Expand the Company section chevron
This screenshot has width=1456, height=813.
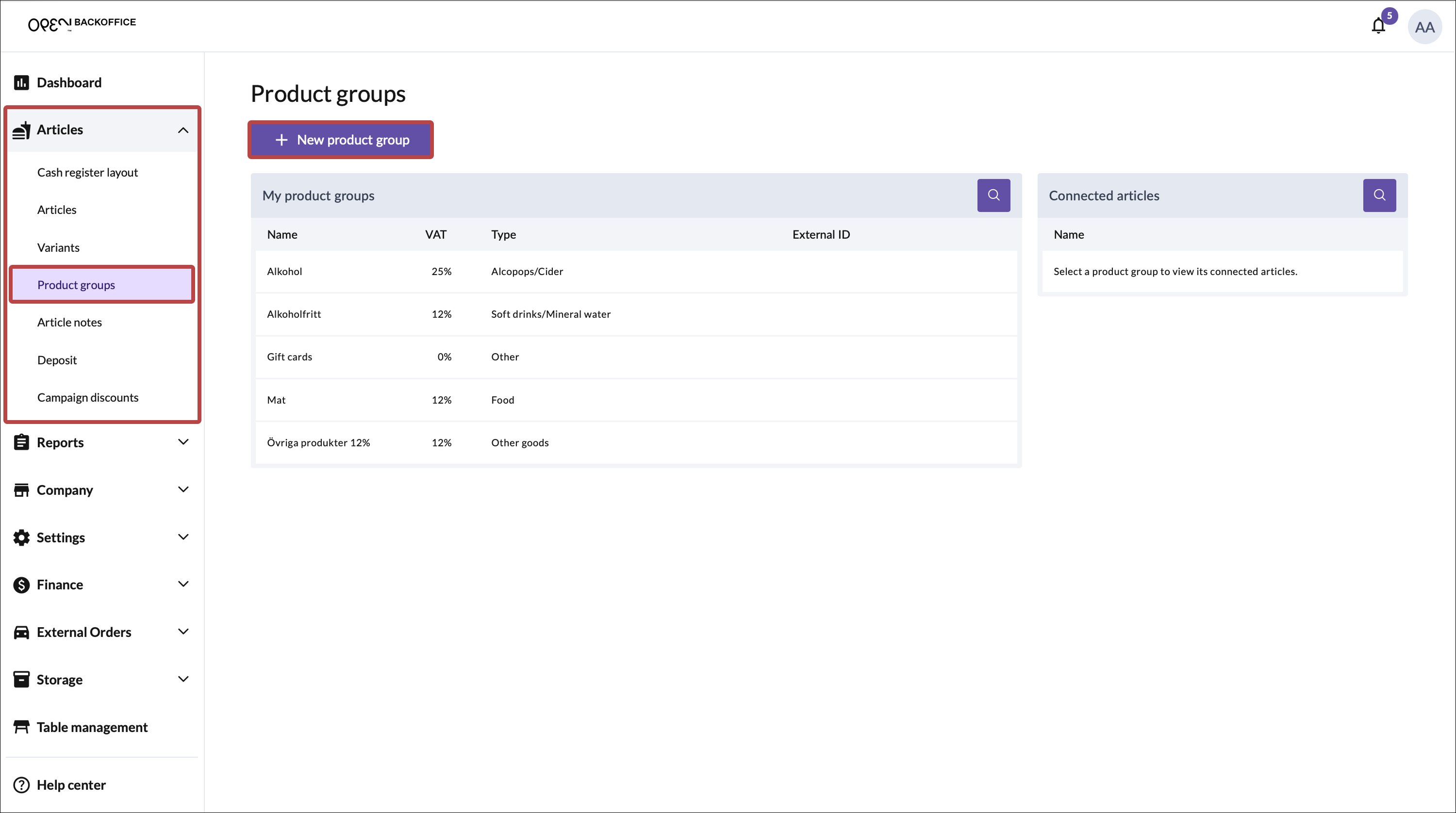coord(183,489)
